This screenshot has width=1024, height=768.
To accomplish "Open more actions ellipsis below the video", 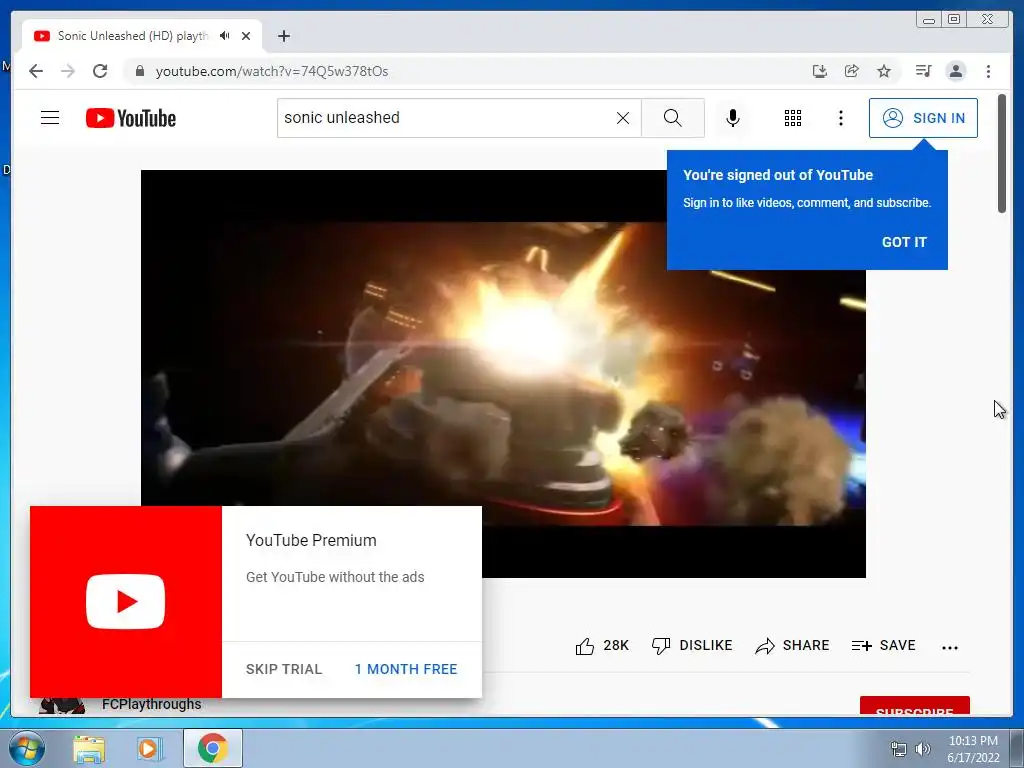I will [x=950, y=647].
